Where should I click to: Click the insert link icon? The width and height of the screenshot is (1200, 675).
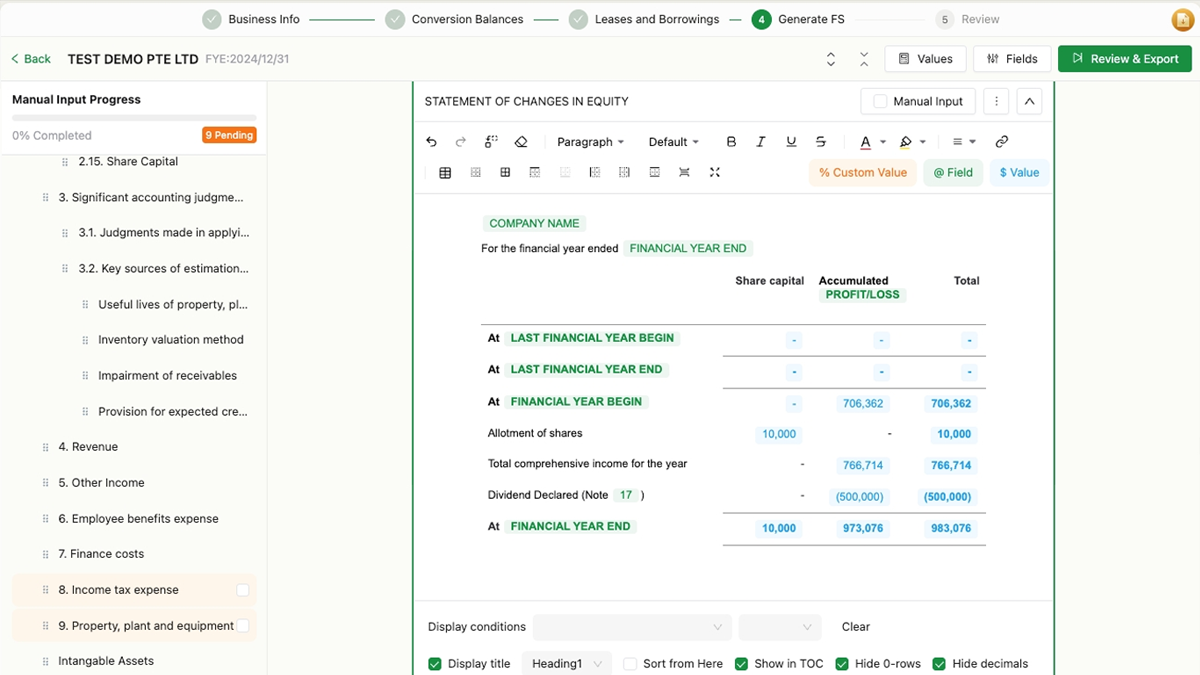point(1002,142)
